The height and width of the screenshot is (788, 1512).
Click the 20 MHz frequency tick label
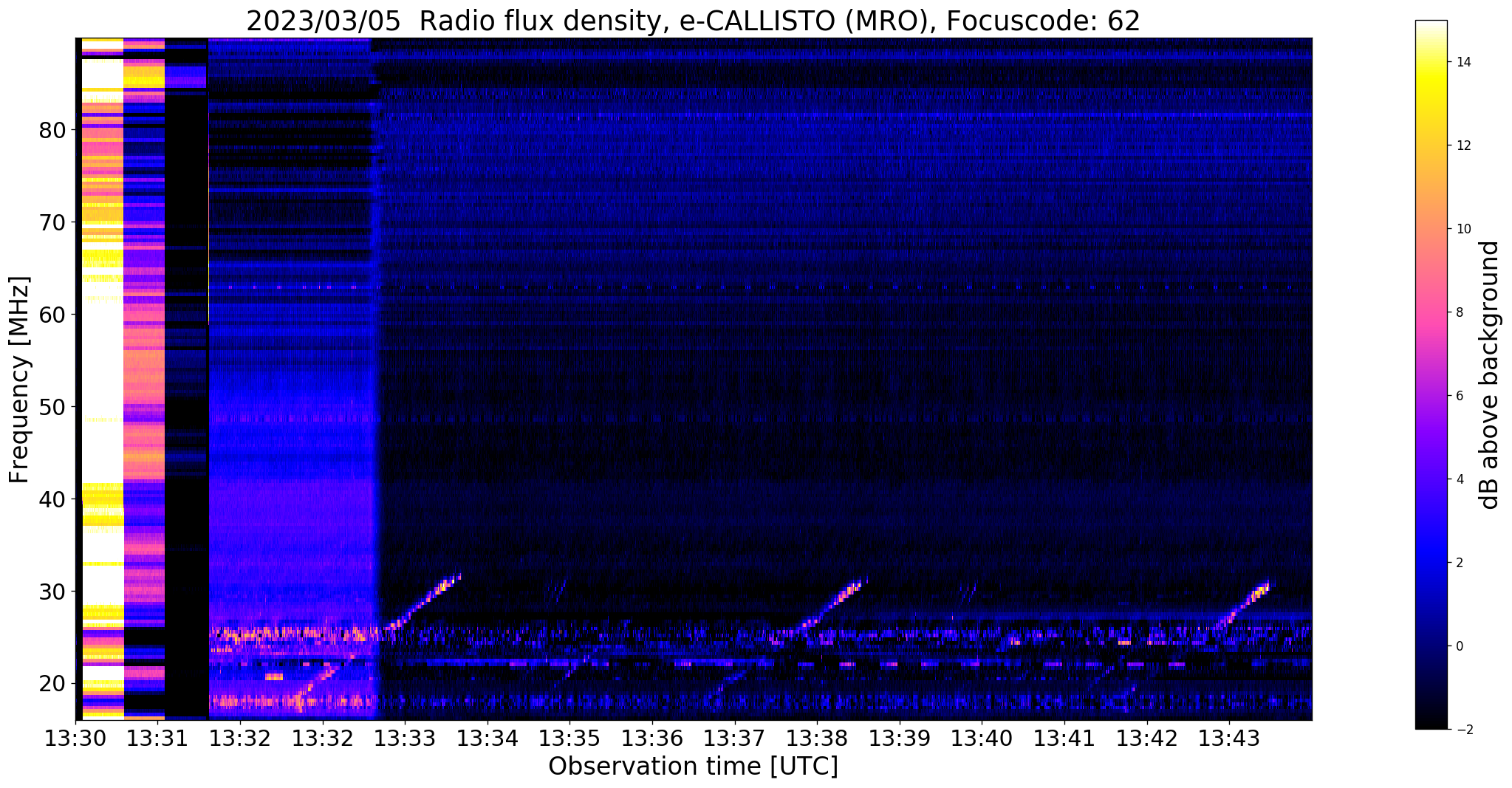[x=52, y=684]
